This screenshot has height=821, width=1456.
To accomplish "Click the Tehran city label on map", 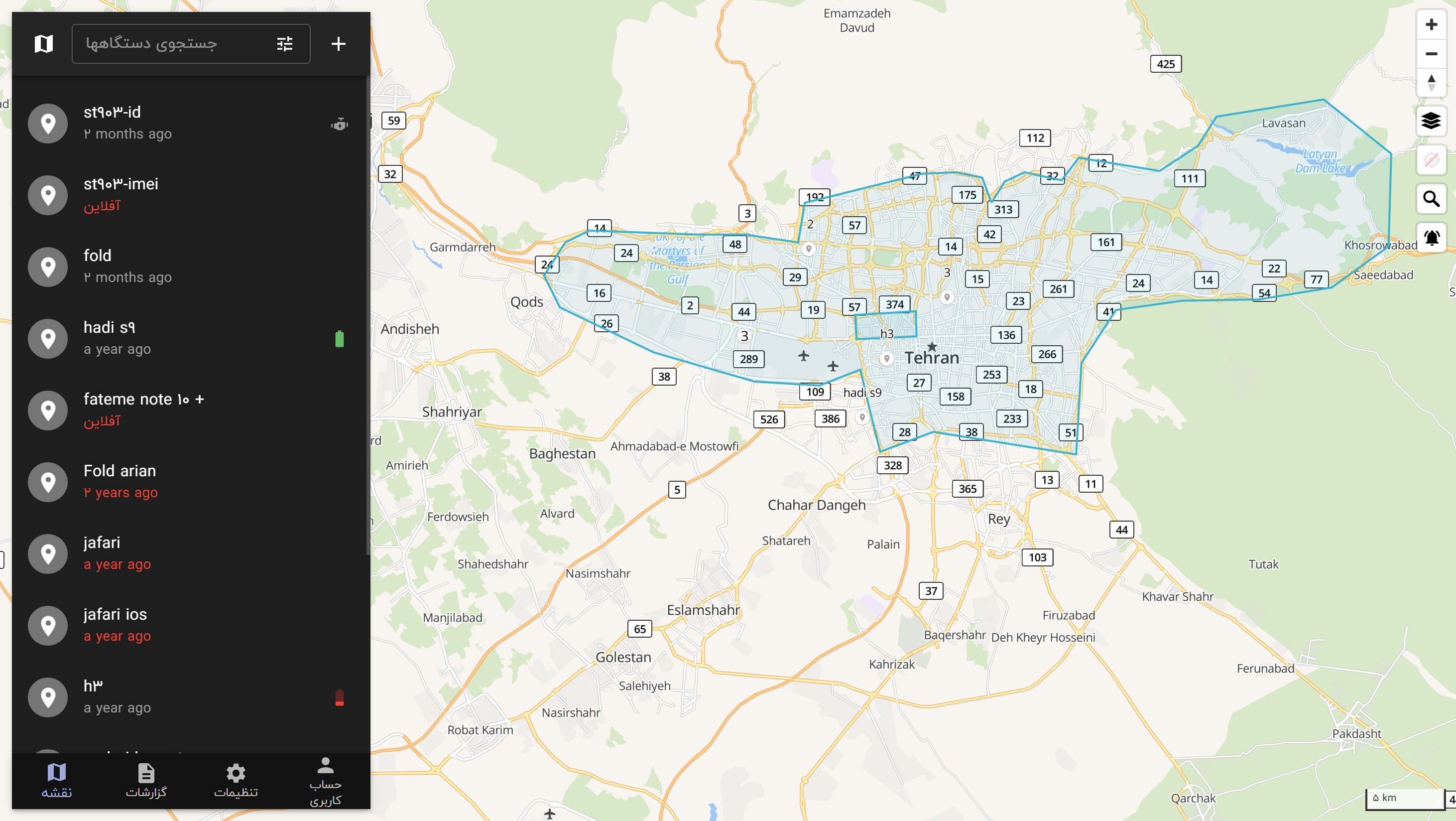I will point(932,358).
